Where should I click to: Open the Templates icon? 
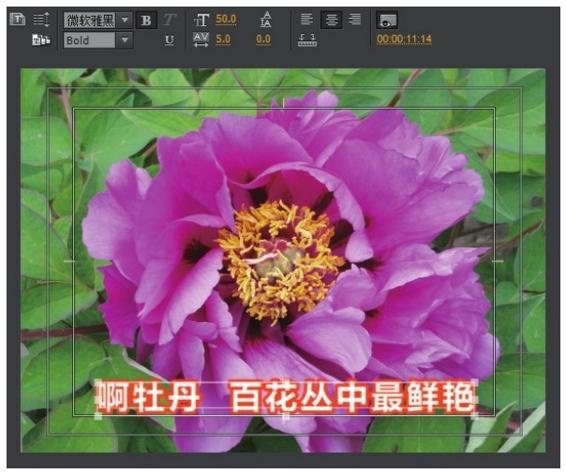click(41, 40)
